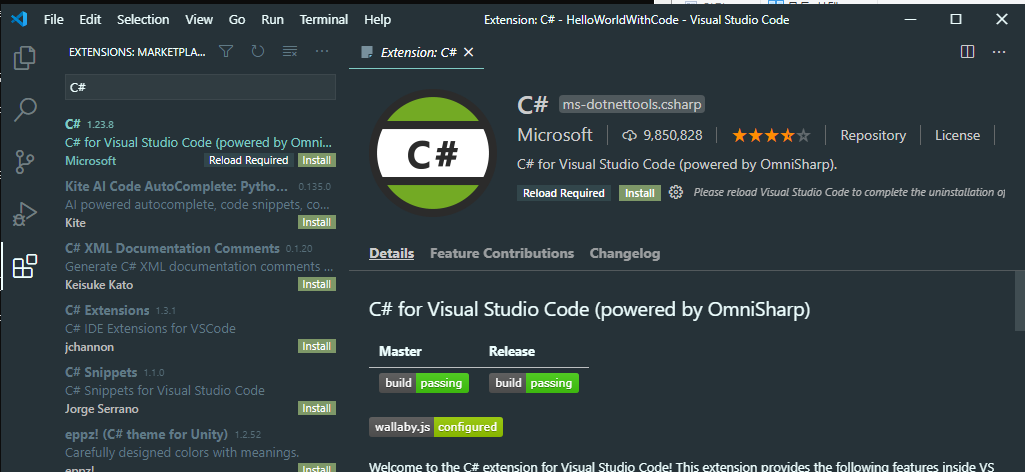
Task: Open the Edit menu
Action: point(90,20)
